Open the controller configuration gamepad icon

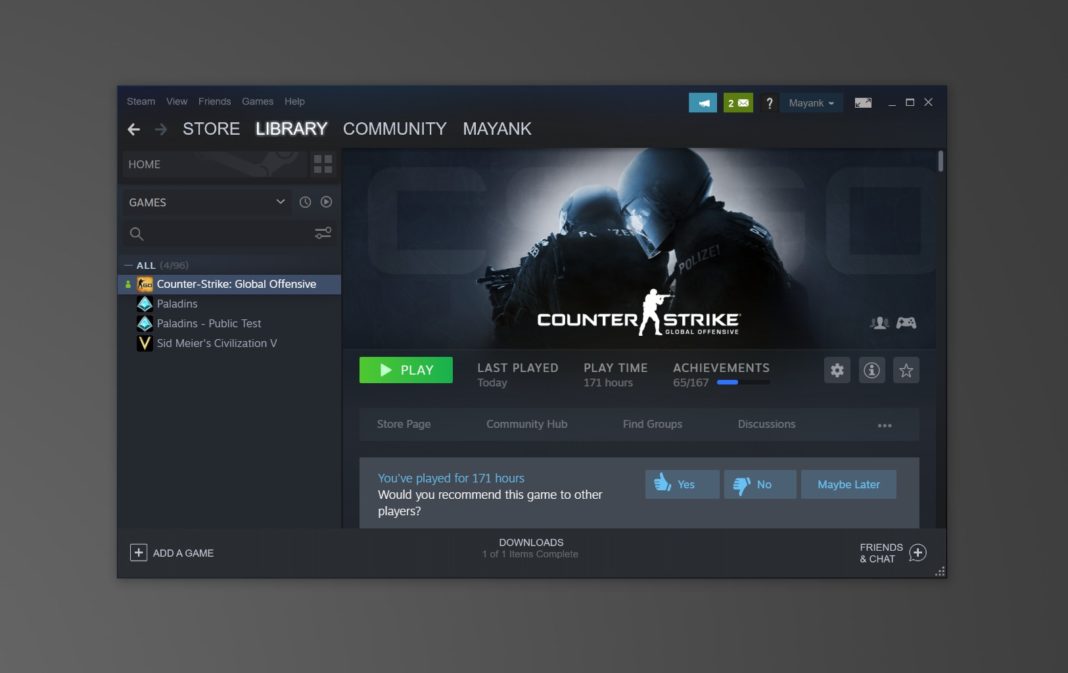click(908, 322)
